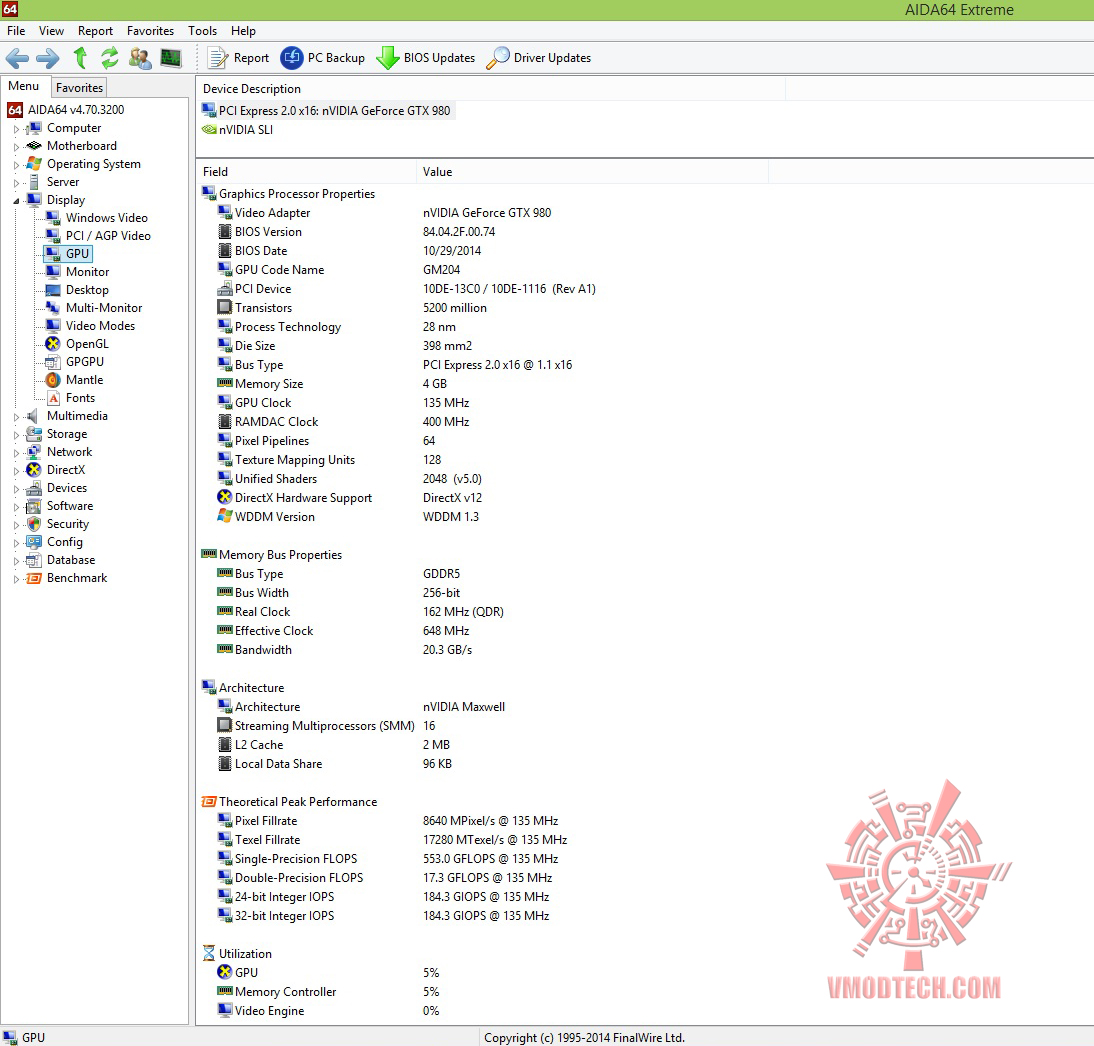Click the green up arrow parent icon
Viewport: 1094px width, 1046px height.
[80, 58]
